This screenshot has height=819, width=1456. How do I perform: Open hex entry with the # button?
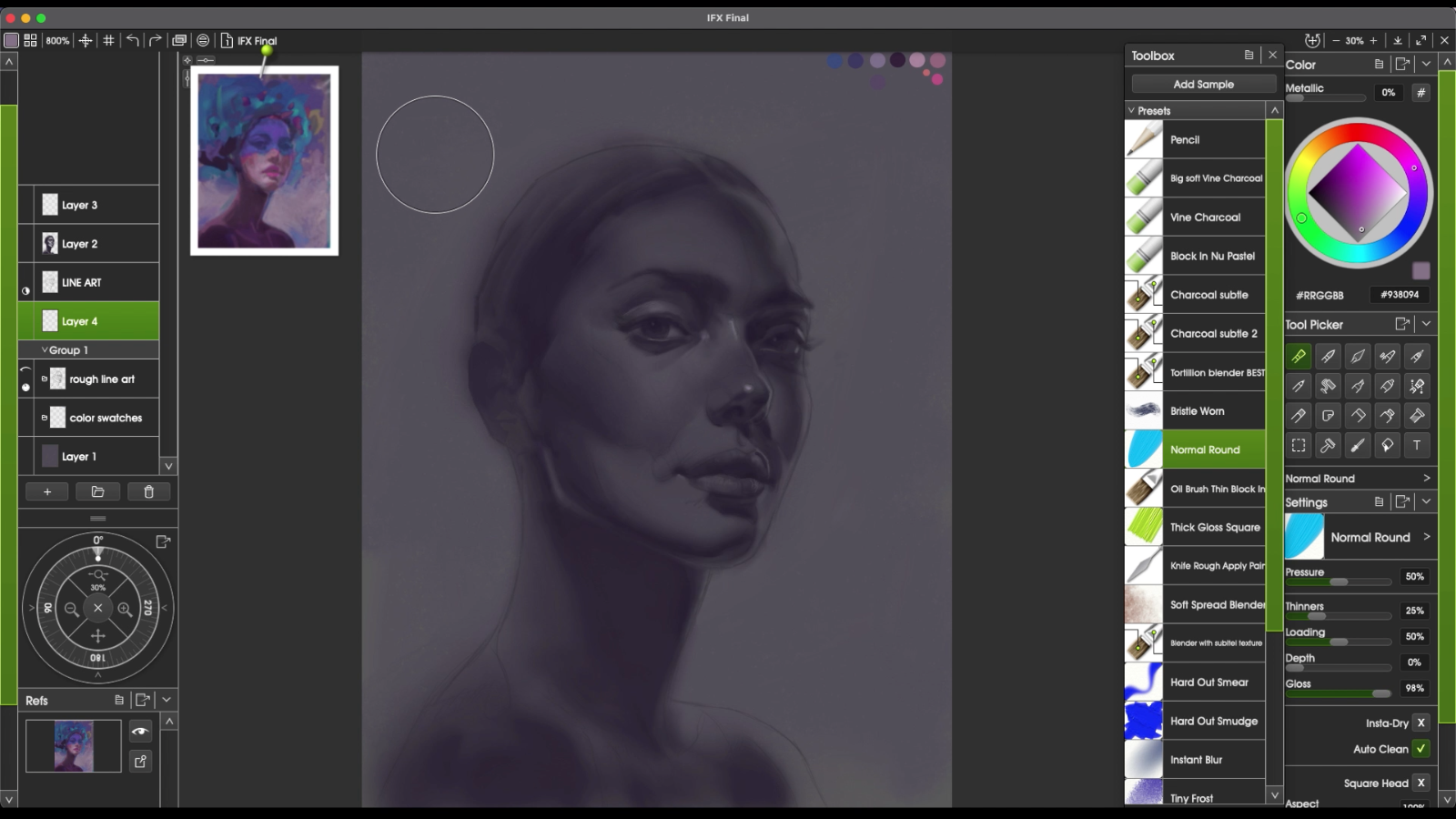(x=1421, y=92)
